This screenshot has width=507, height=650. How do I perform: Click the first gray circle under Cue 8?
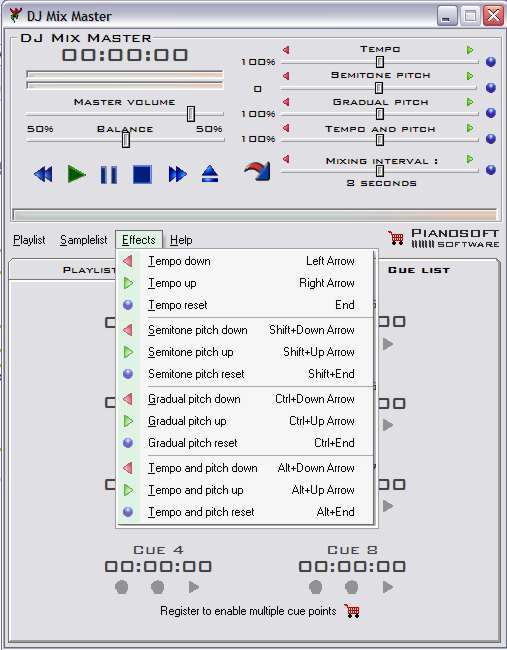315,587
